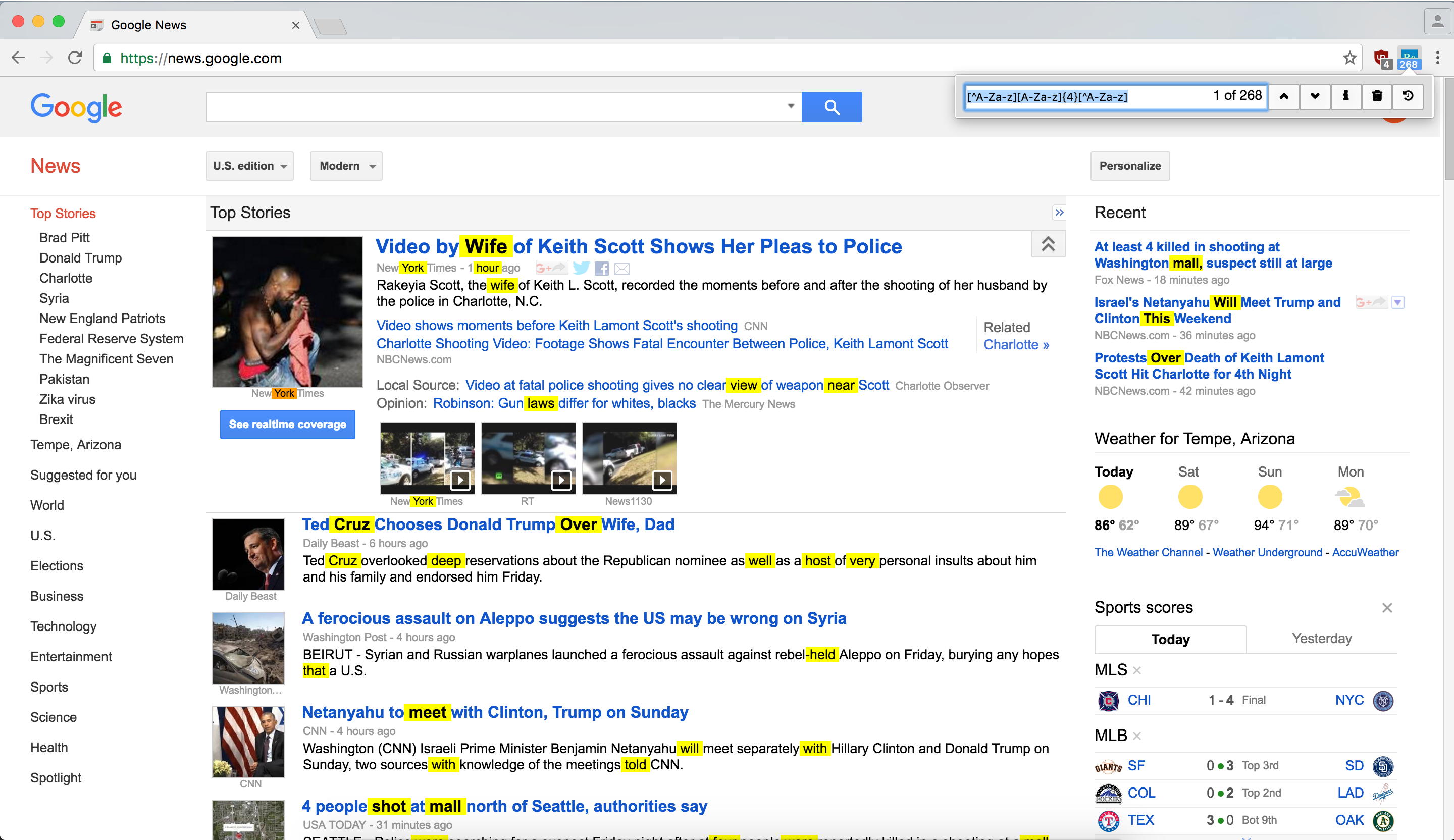Click the trash icon in regex search
Viewport: 1454px width, 840px height.
[x=1377, y=96]
